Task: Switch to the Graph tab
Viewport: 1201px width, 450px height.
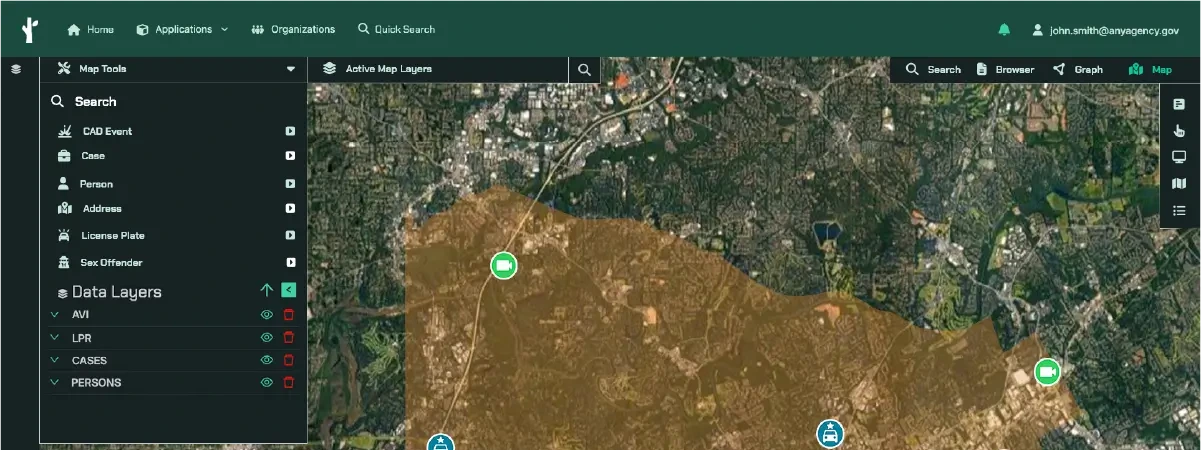Action: point(1078,70)
